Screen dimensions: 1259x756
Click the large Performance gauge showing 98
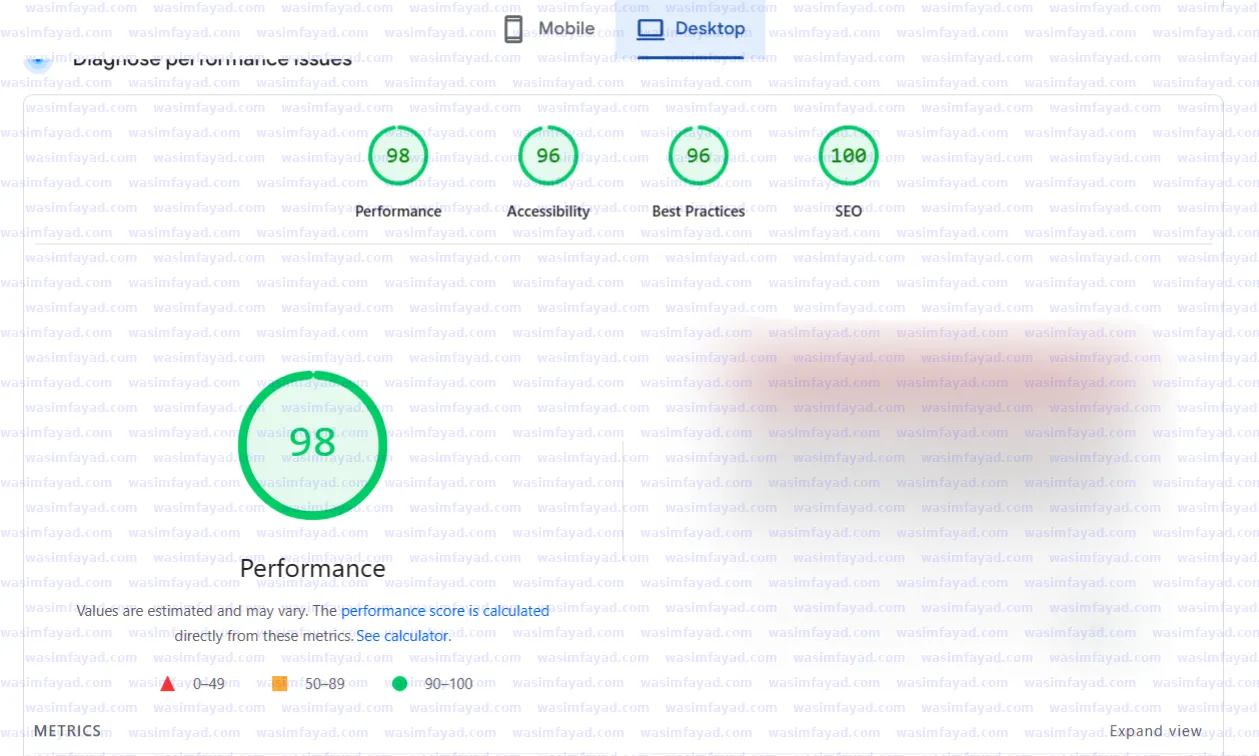[x=312, y=445]
